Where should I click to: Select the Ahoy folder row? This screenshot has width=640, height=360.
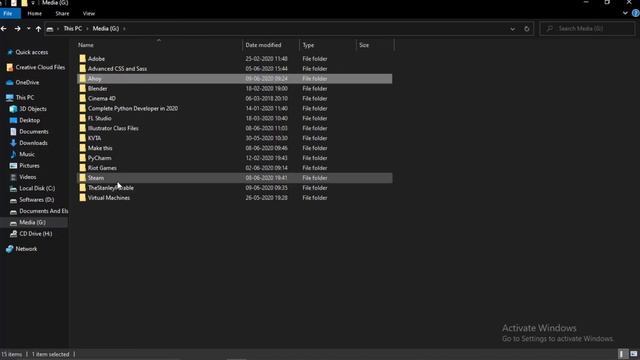point(235,78)
